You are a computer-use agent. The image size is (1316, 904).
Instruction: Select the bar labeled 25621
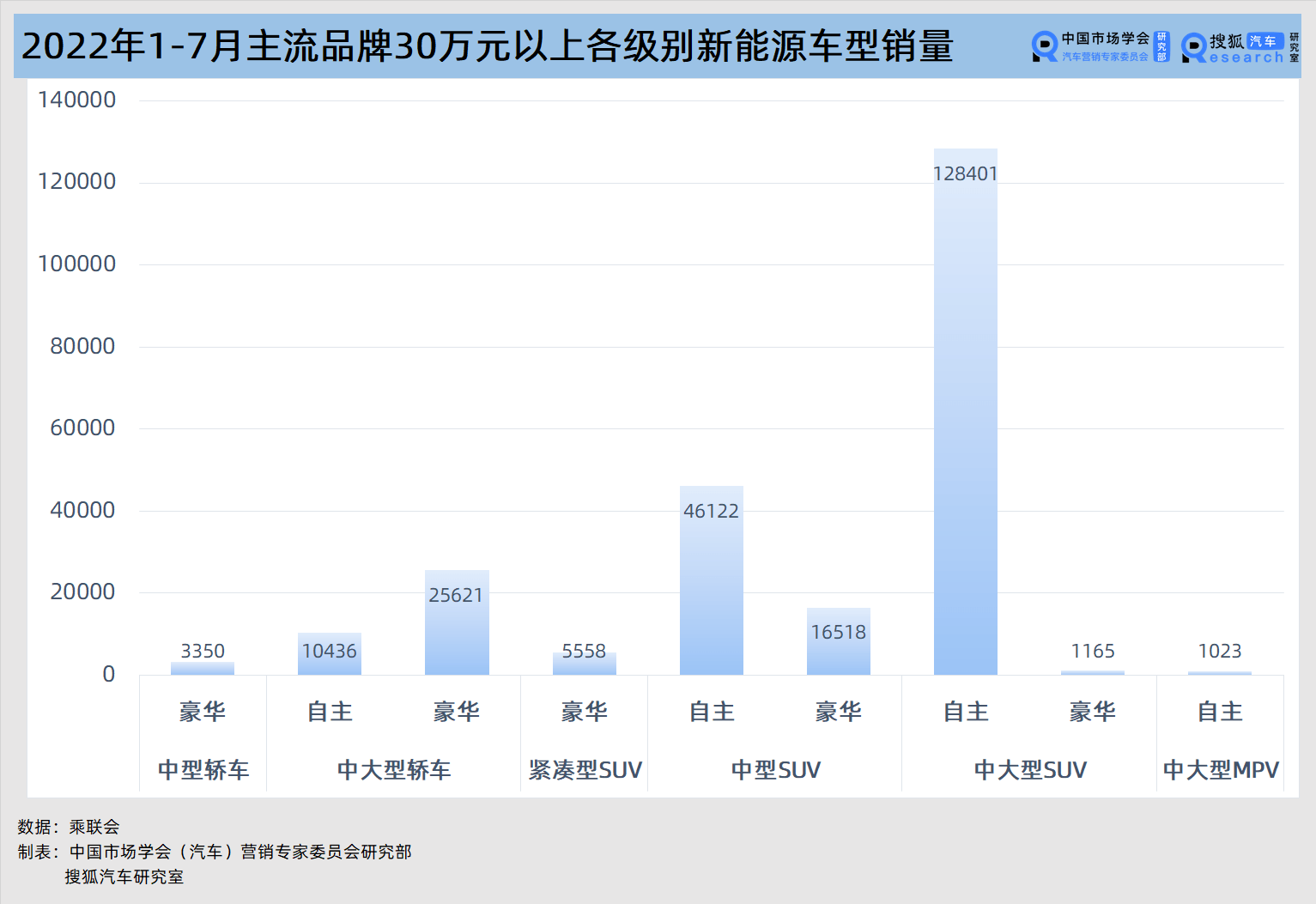click(x=457, y=627)
